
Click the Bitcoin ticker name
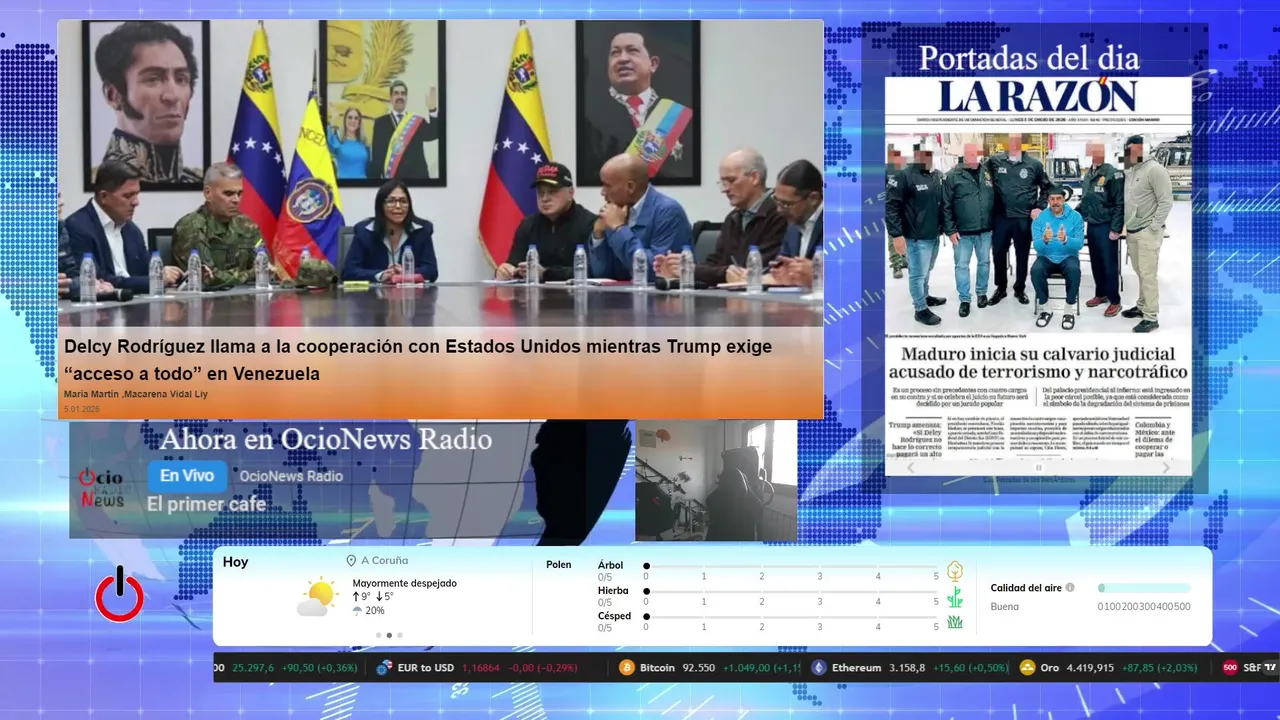coord(658,668)
